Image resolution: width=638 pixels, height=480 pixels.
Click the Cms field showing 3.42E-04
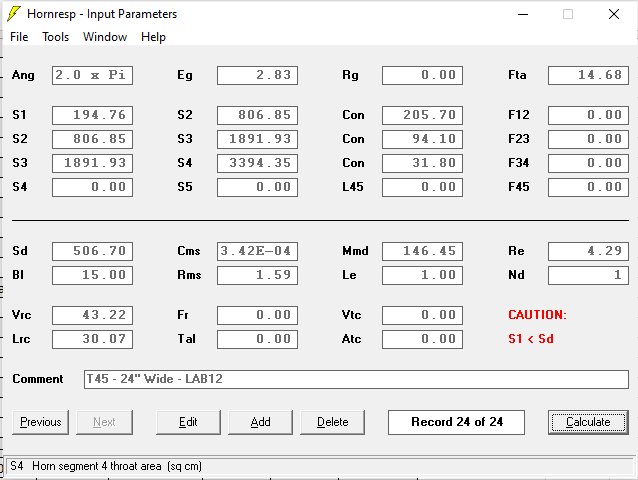pos(257,251)
